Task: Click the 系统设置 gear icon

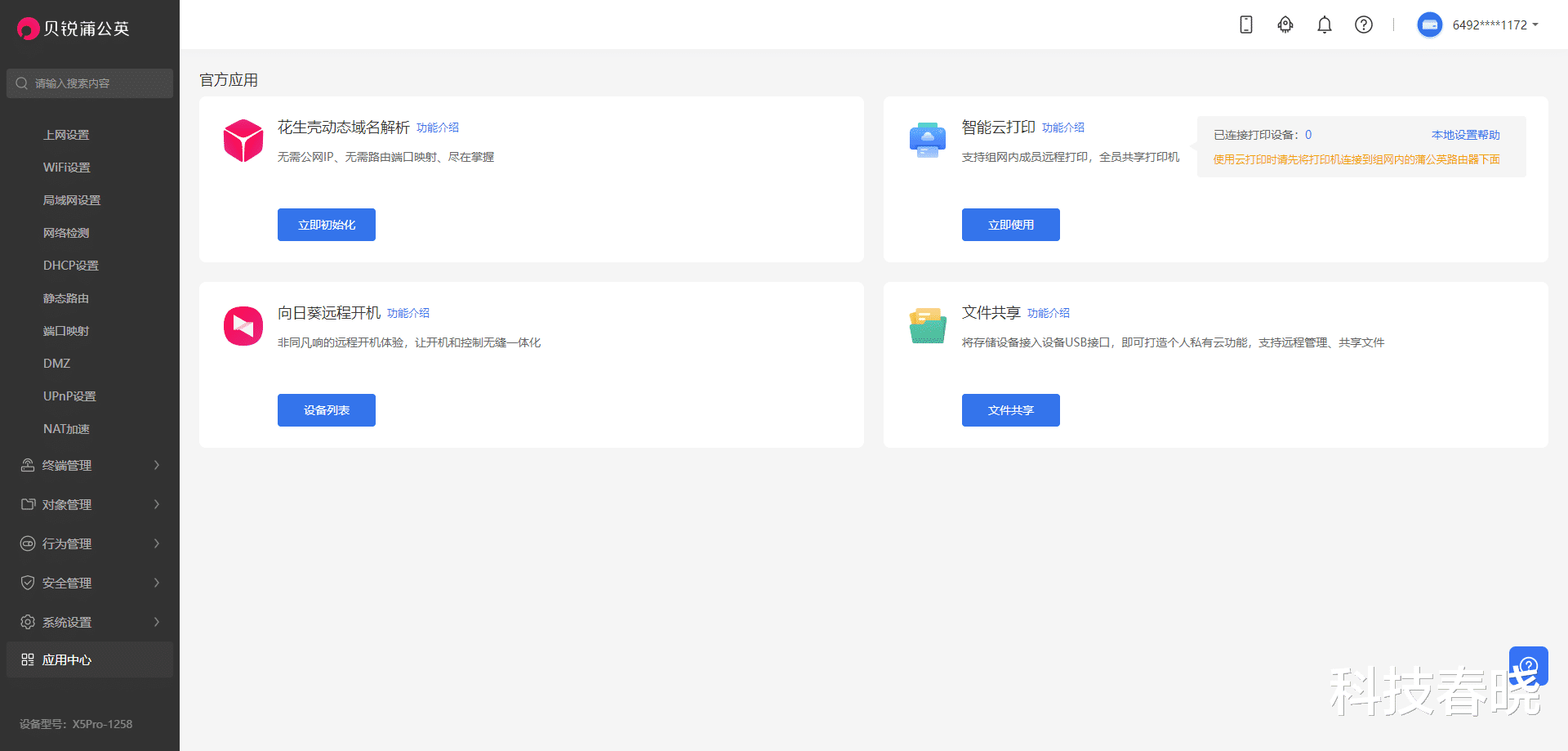Action: (x=28, y=622)
